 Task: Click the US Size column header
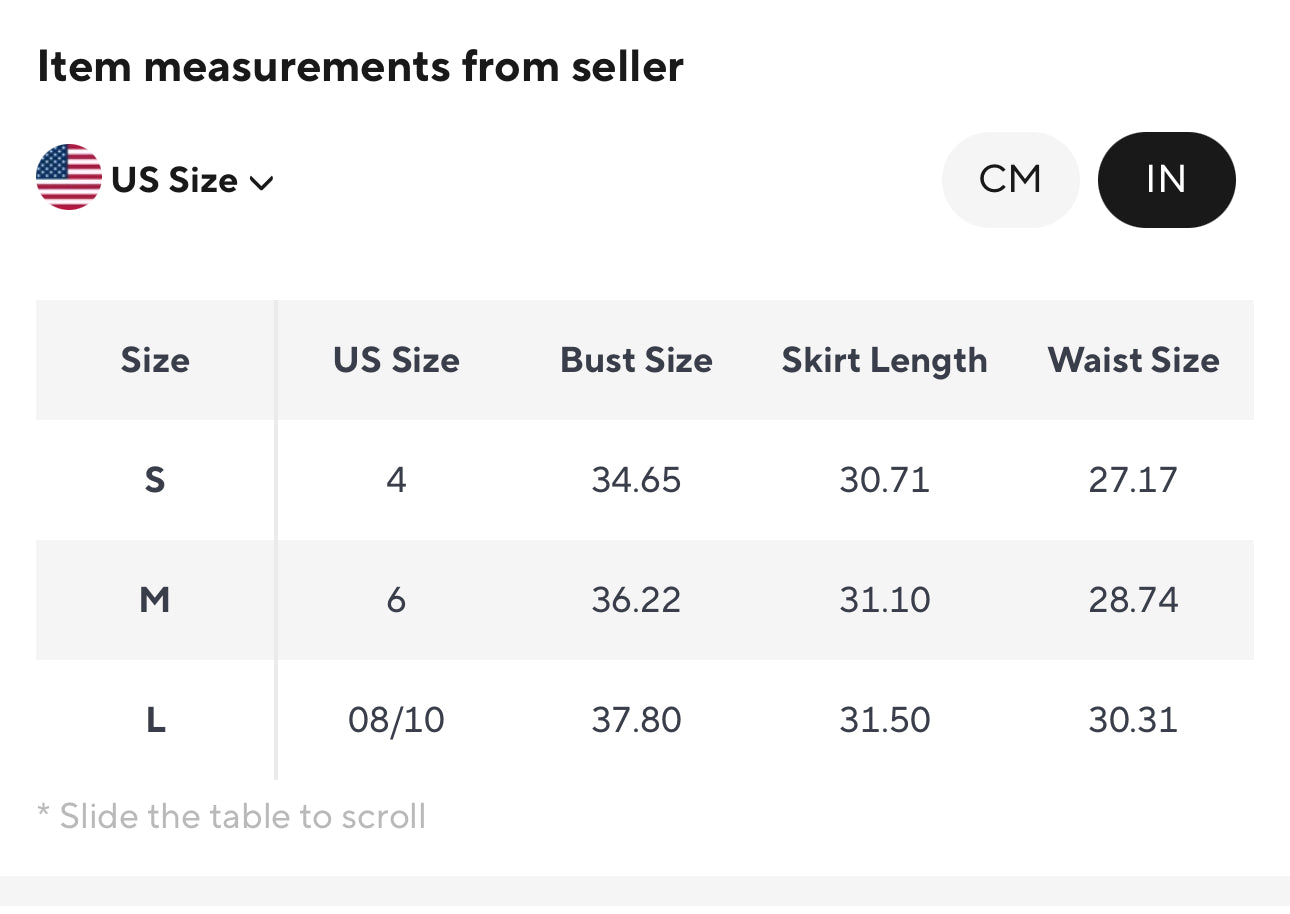(396, 360)
